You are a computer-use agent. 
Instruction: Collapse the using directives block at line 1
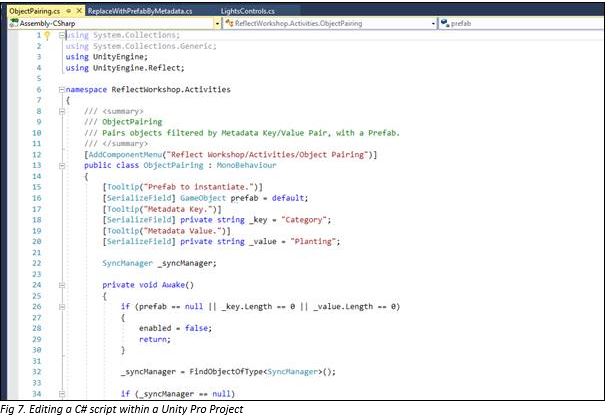click(x=61, y=35)
